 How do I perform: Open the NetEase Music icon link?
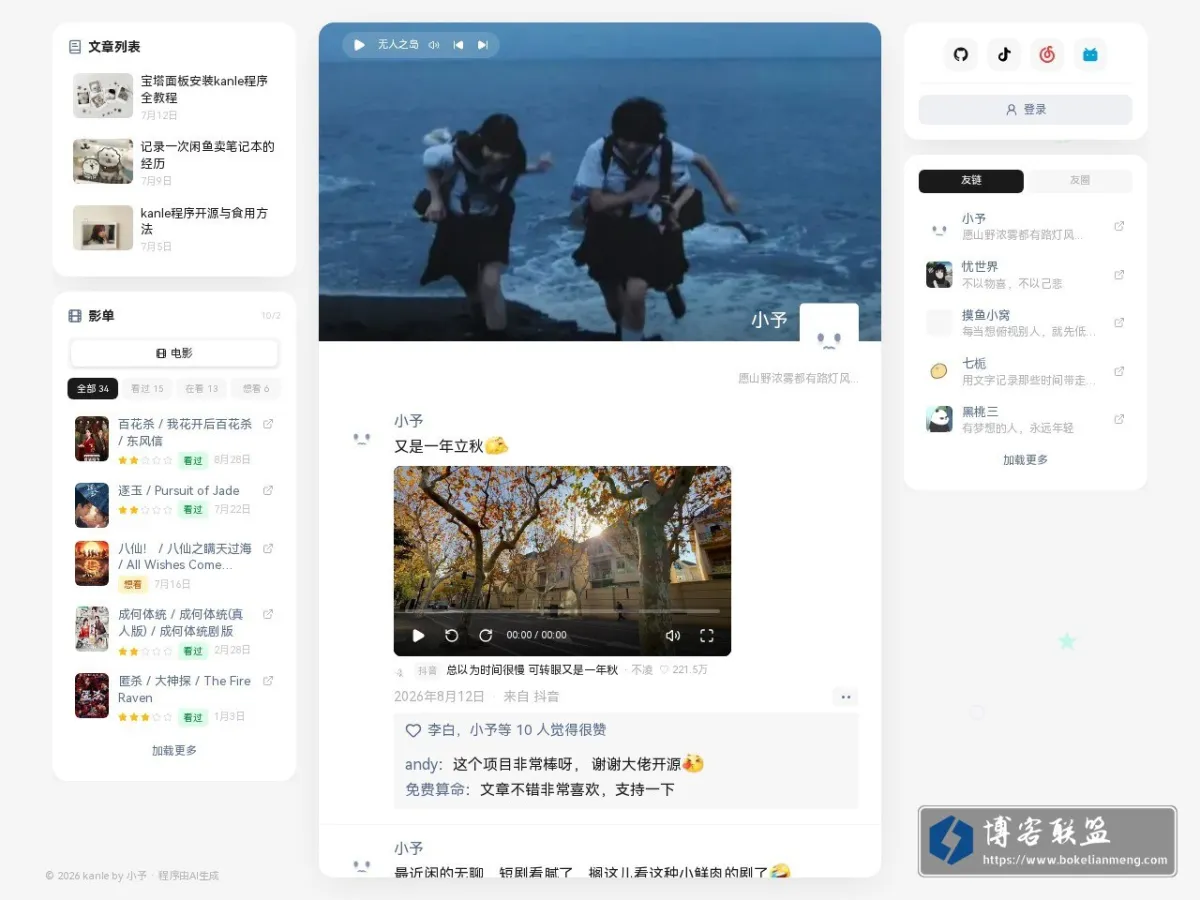(1047, 55)
